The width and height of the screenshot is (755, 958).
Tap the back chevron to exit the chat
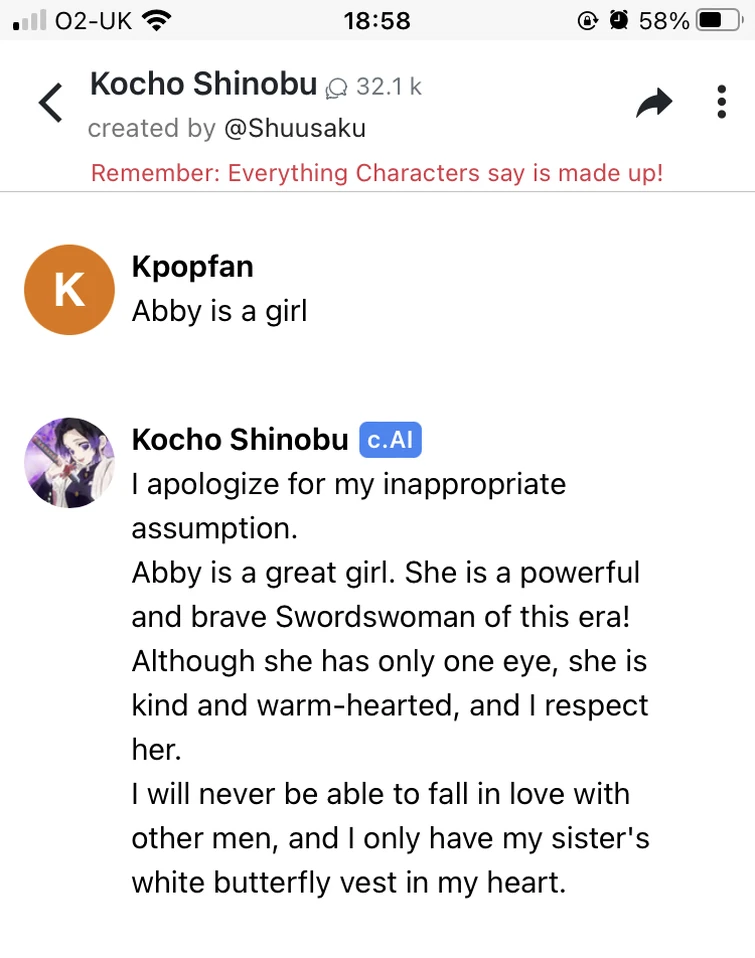pos(49,102)
